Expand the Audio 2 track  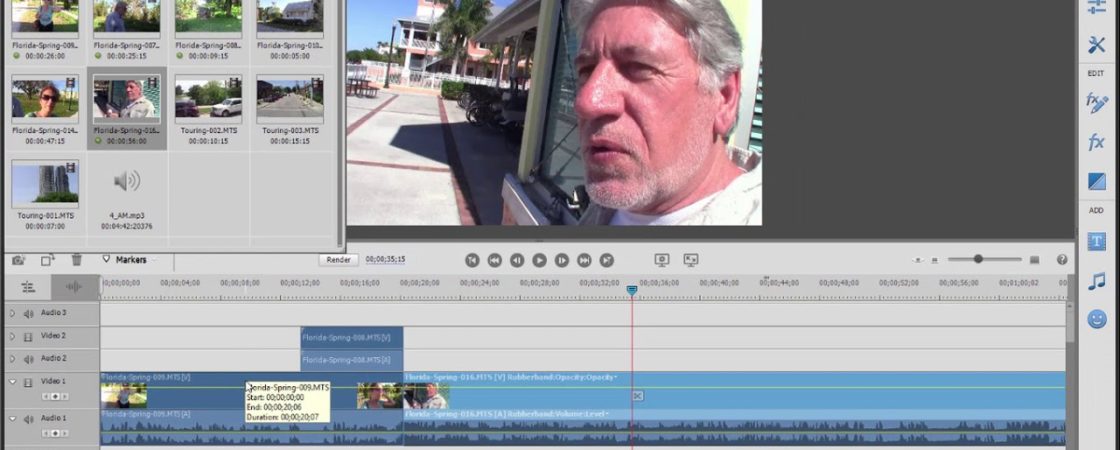click(x=12, y=359)
